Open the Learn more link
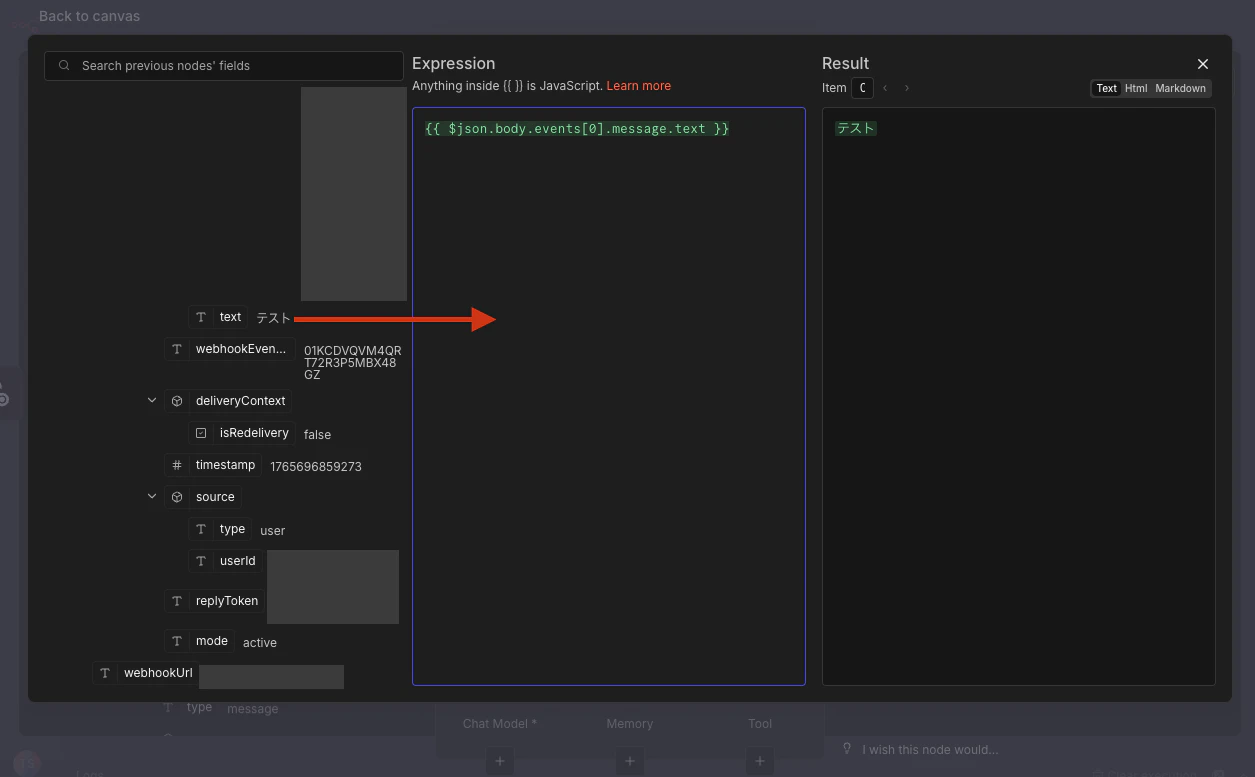This screenshot has height=777, width=1255. 638,86
